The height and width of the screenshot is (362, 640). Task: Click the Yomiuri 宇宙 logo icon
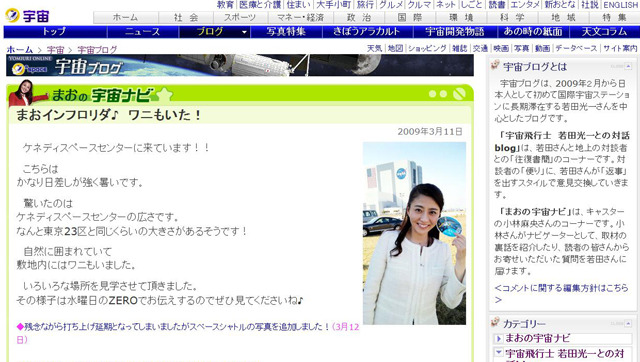(x=13, y=16)
